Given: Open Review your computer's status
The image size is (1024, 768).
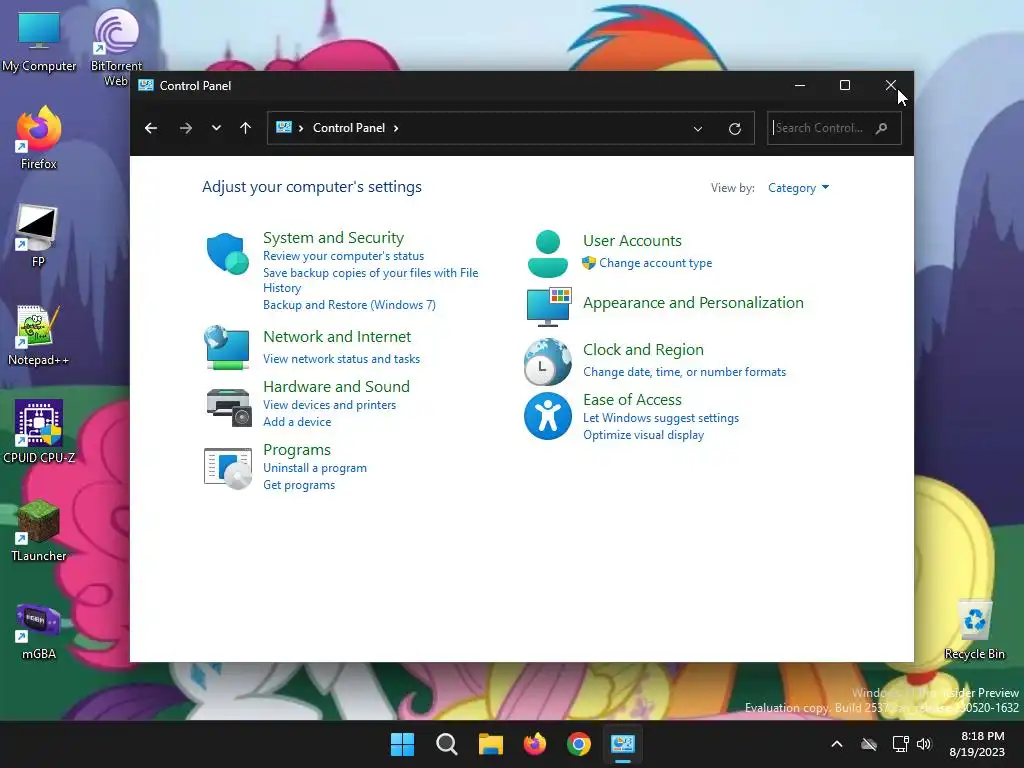Looking at the screenshot, I should pyautogui.click(x=344, y=256).
